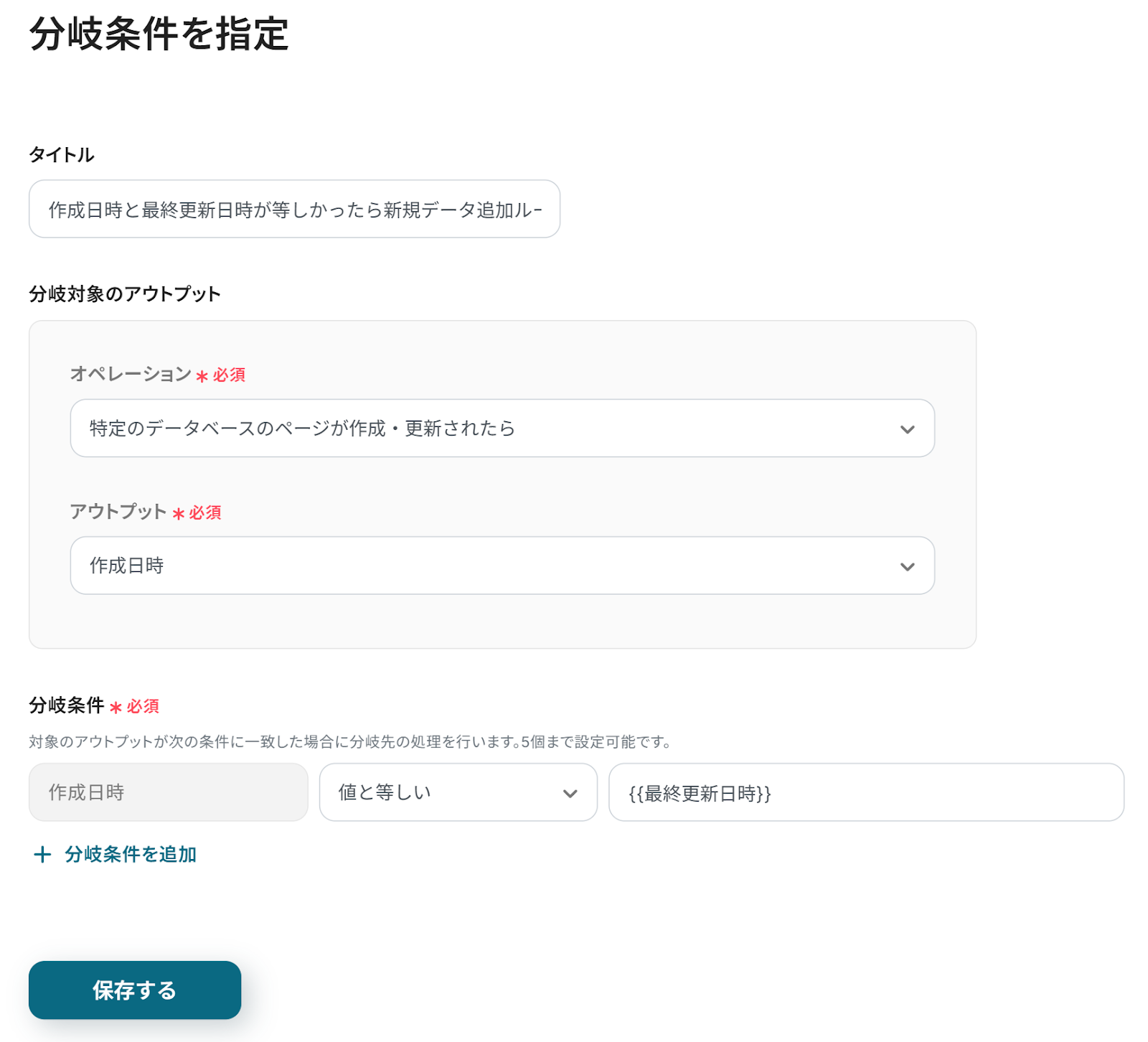
Task: Click the {{最終更新日時}} comparison value field
Action: [865, 792]
